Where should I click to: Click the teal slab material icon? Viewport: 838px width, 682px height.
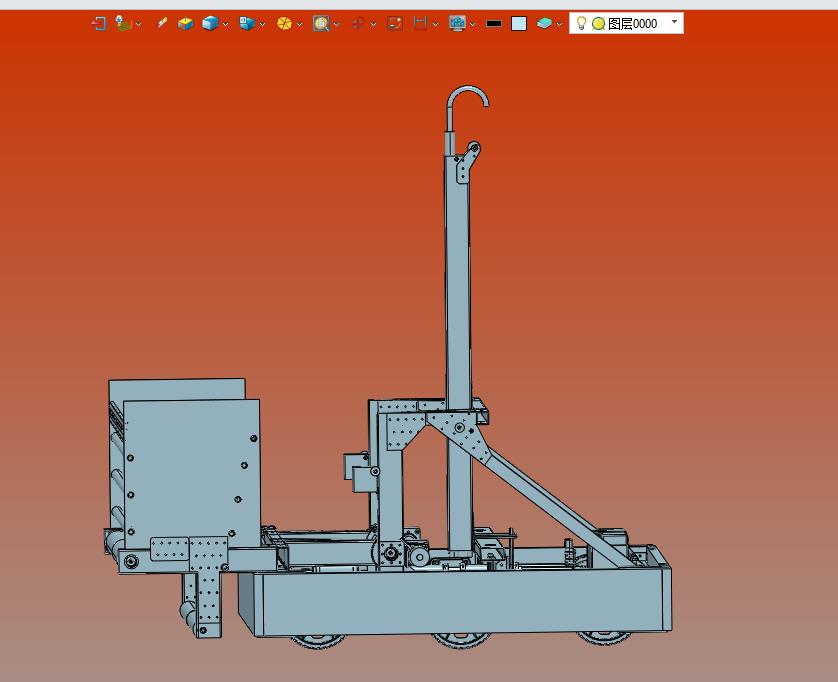click(544, 24)
